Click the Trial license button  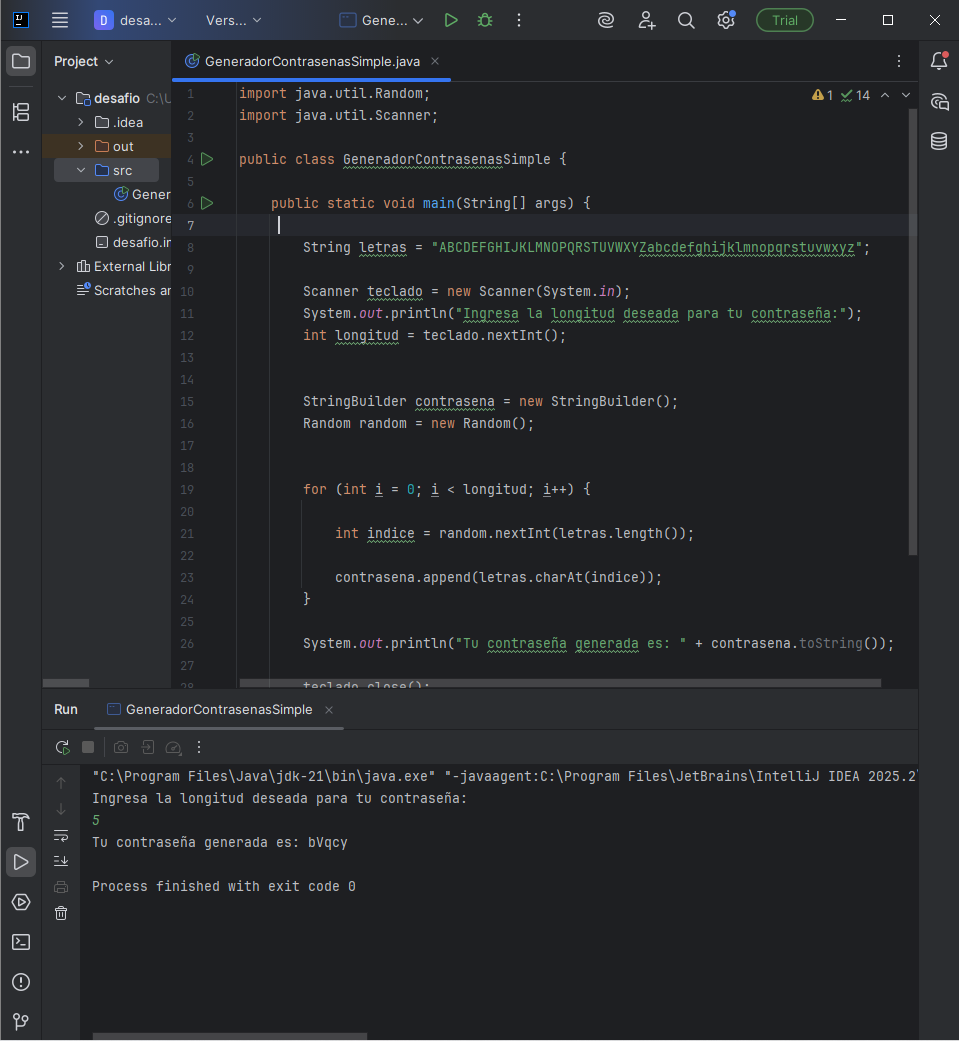click(784, 21)
